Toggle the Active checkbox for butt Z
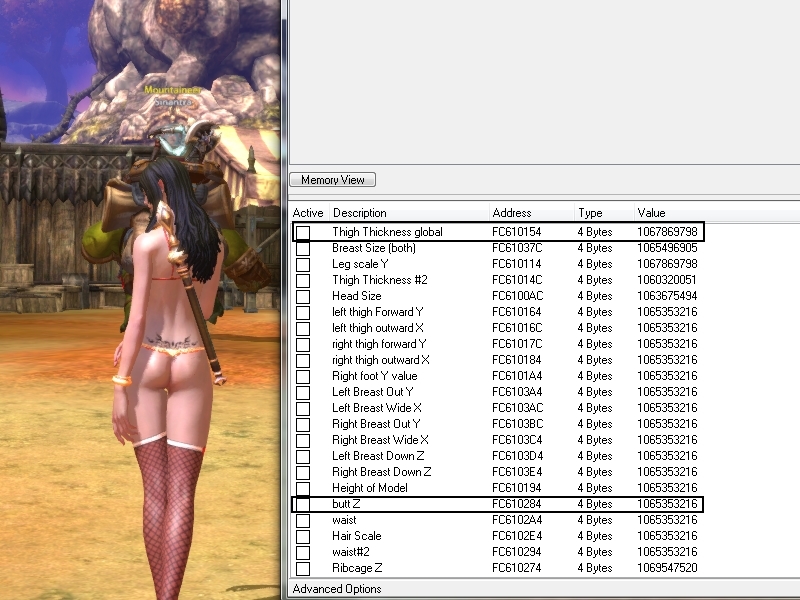This screenshot has width=800, height=600. point(303,504)
